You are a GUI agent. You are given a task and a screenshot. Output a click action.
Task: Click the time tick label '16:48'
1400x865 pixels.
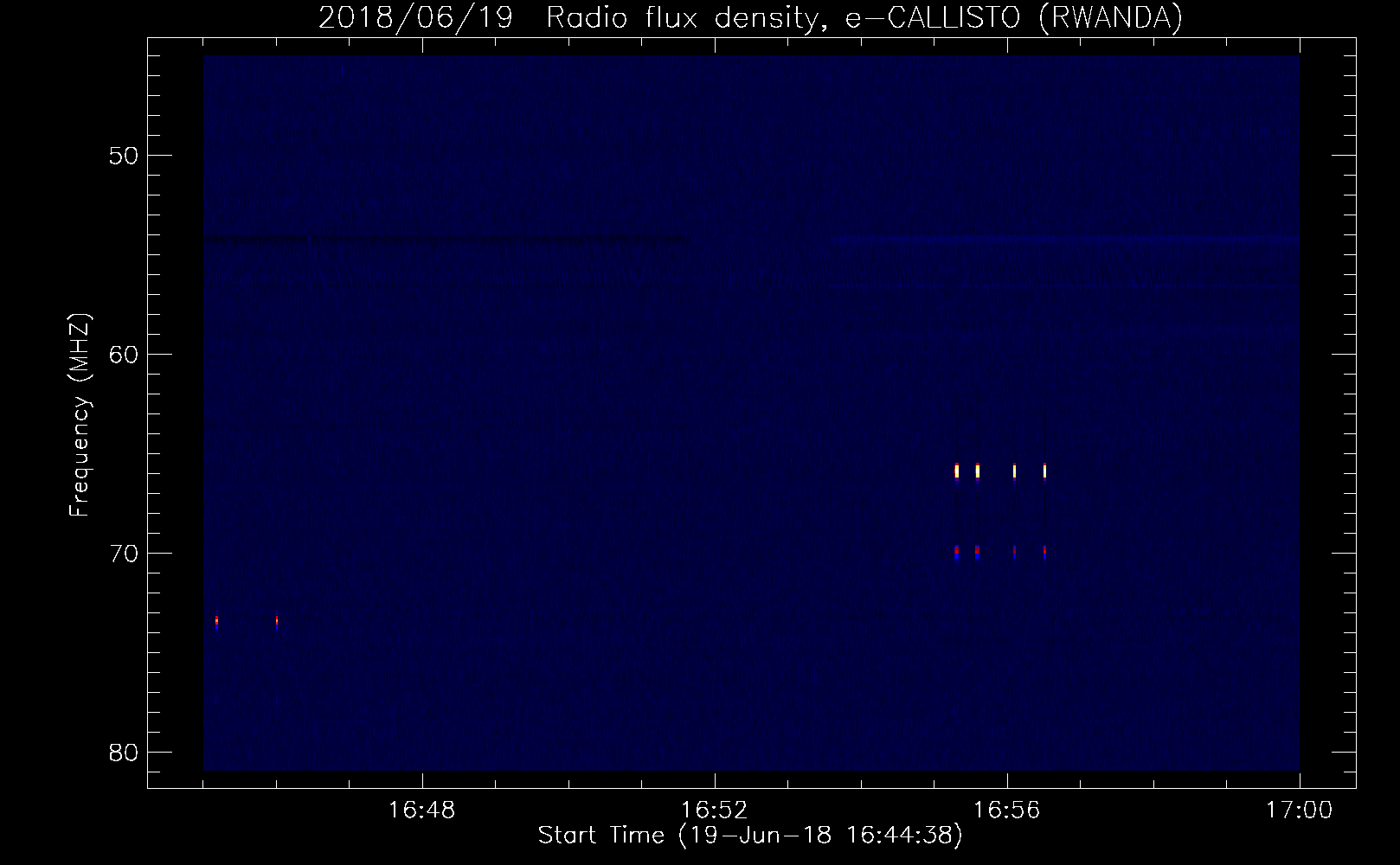(422, 811)
